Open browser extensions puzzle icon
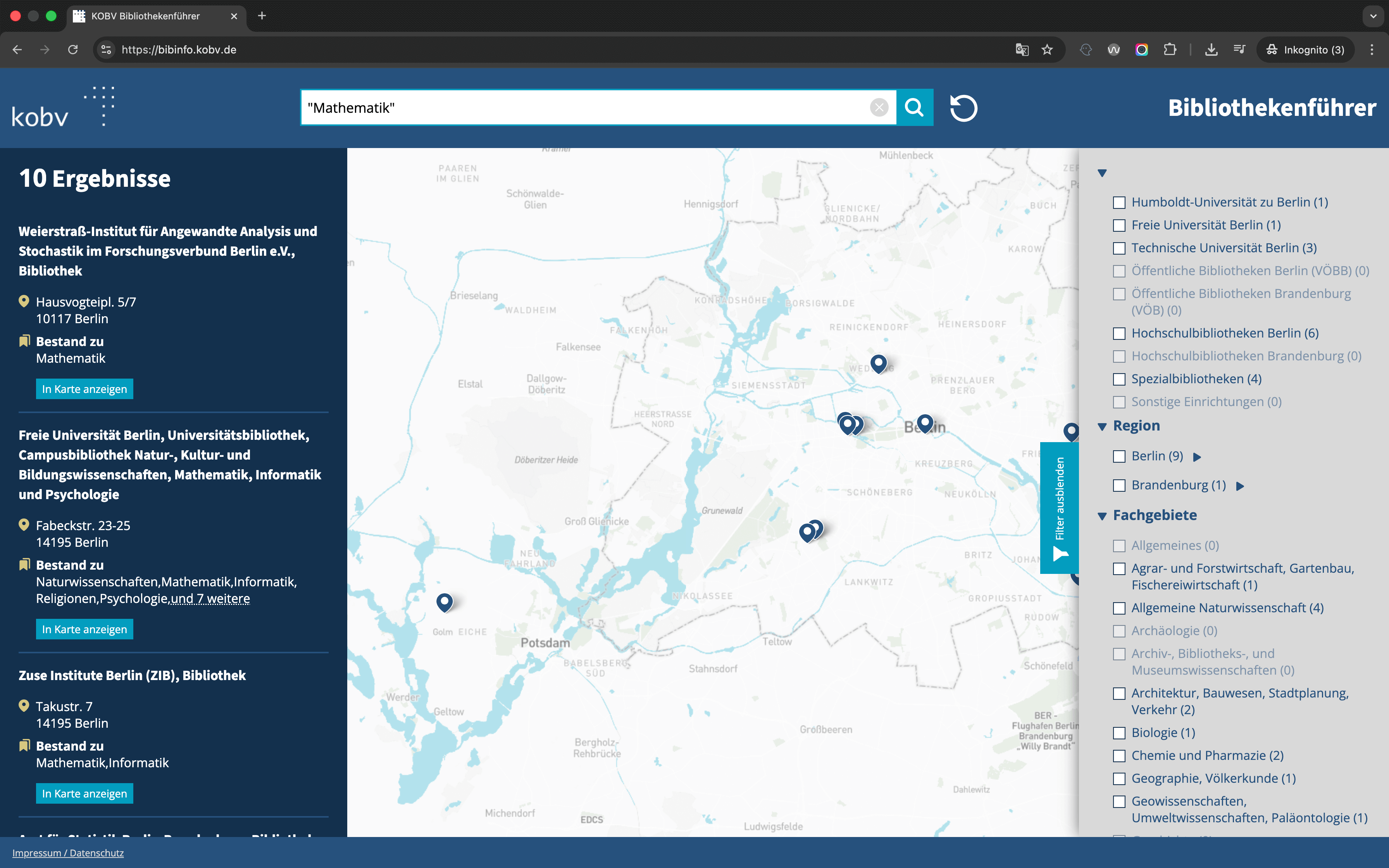Image resolution: width=1389 pixels, height=868 pixels. pos(1170,50)
